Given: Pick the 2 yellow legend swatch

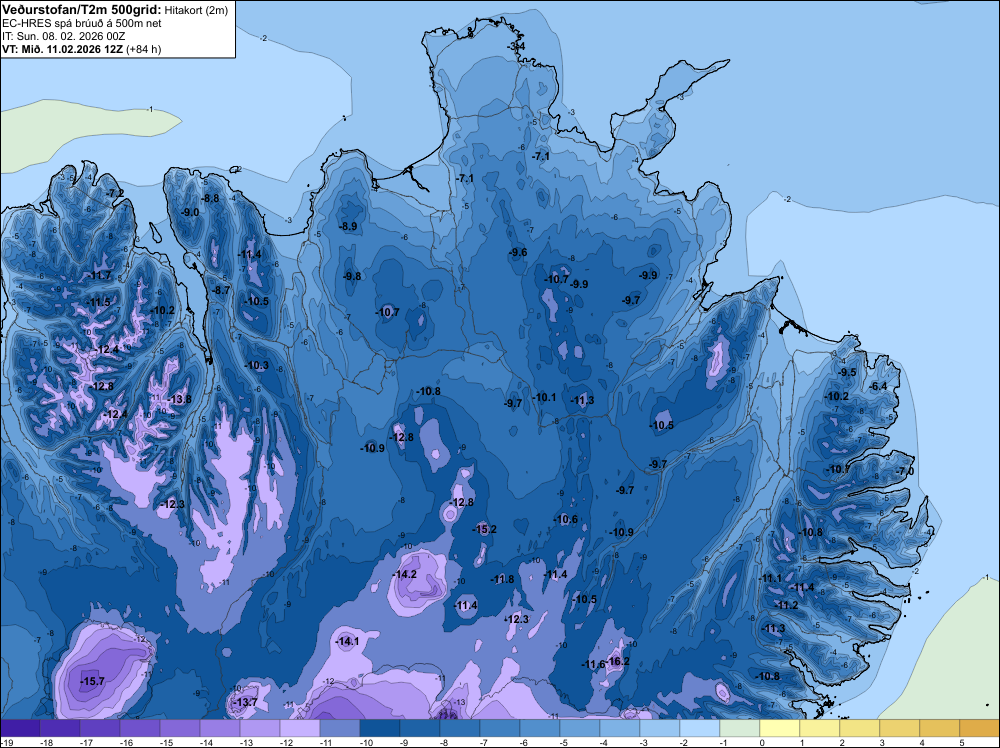Looking at the screenshot, I should 860,728.
